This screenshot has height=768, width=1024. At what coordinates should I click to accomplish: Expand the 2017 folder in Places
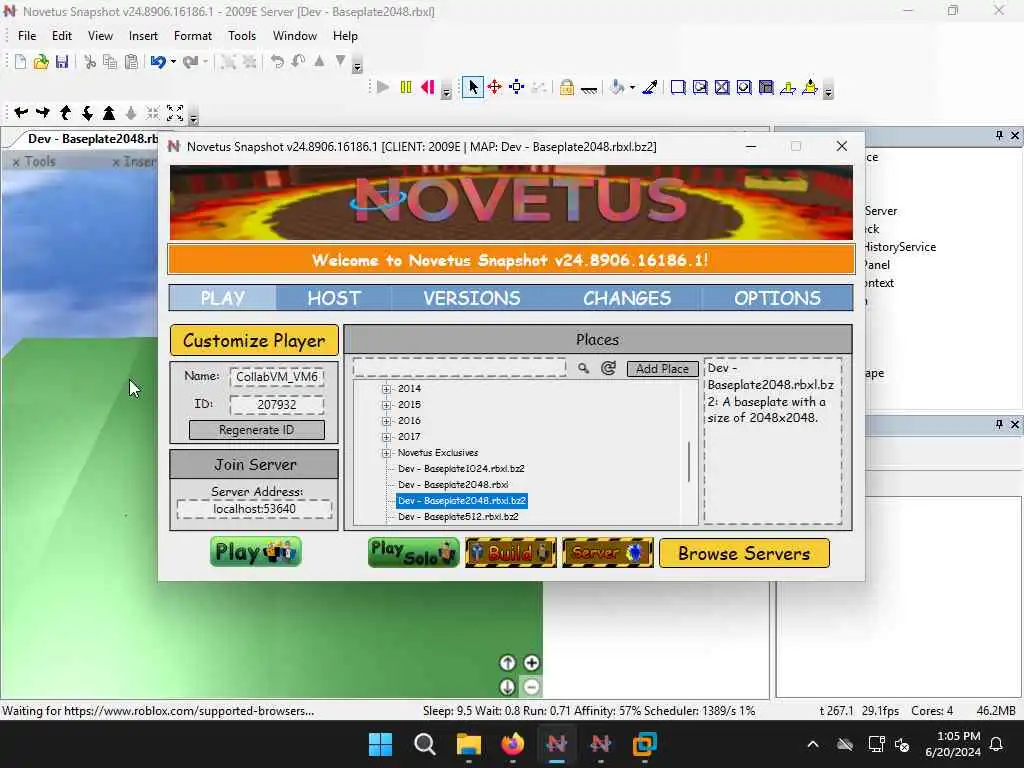pos(387,437)
